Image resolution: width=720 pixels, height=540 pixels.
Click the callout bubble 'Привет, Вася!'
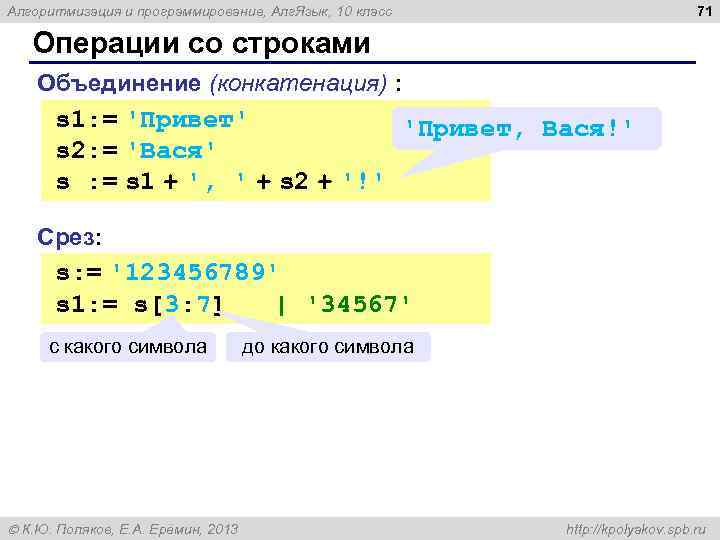tap(526, 128)
